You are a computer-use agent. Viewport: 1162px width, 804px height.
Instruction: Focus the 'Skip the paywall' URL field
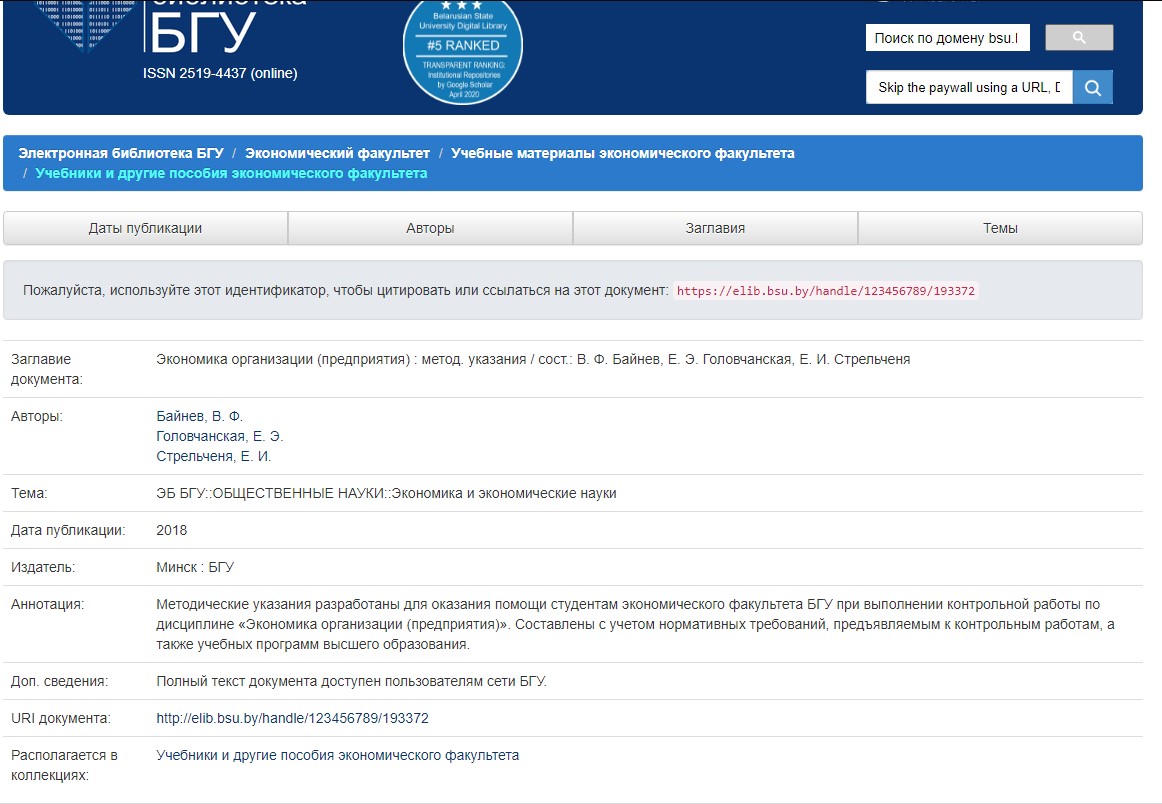(969, 87)
